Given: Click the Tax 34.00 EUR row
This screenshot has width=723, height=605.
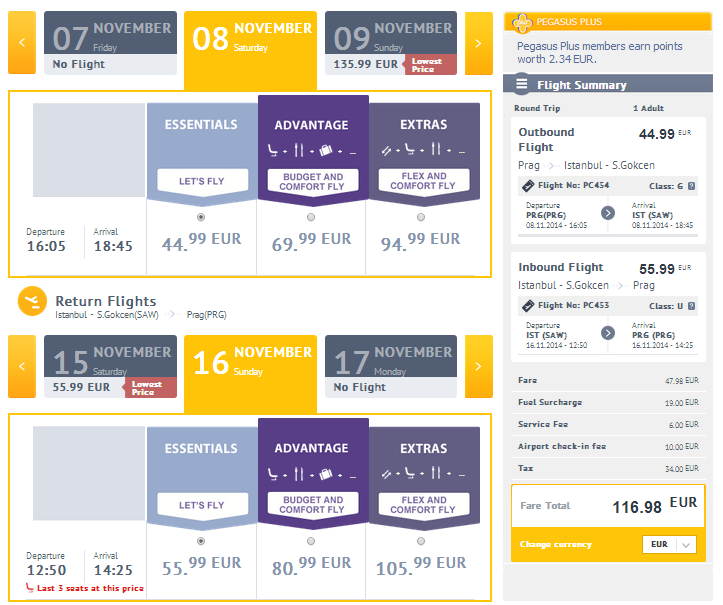Looking at the screenshot, I should (x=608, y=469).
